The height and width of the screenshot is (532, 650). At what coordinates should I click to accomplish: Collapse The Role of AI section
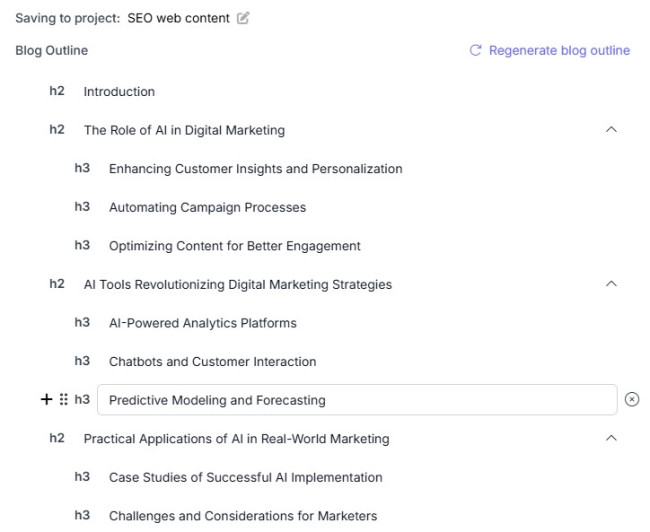(x=612, y=130)
